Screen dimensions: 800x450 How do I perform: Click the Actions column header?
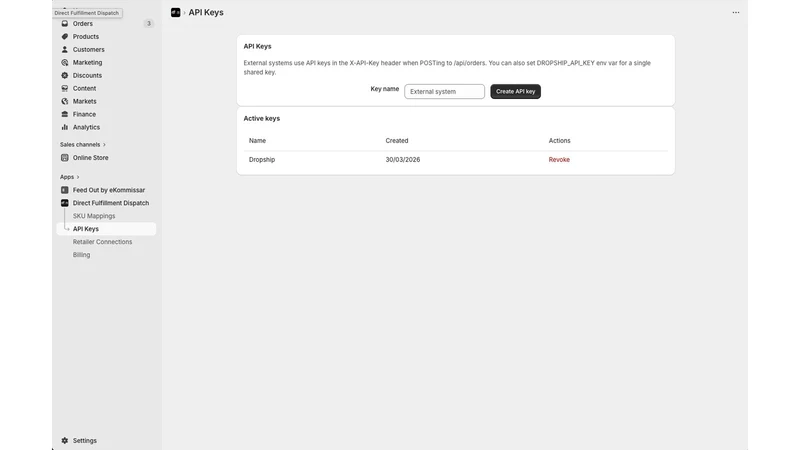coord(559,140)
